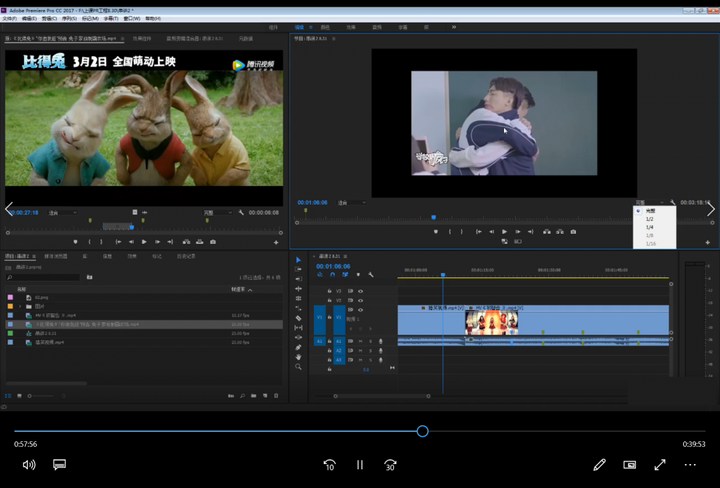The image size is (720, 488).
Task: Open timeline display settings wrench
Action: 371,275
